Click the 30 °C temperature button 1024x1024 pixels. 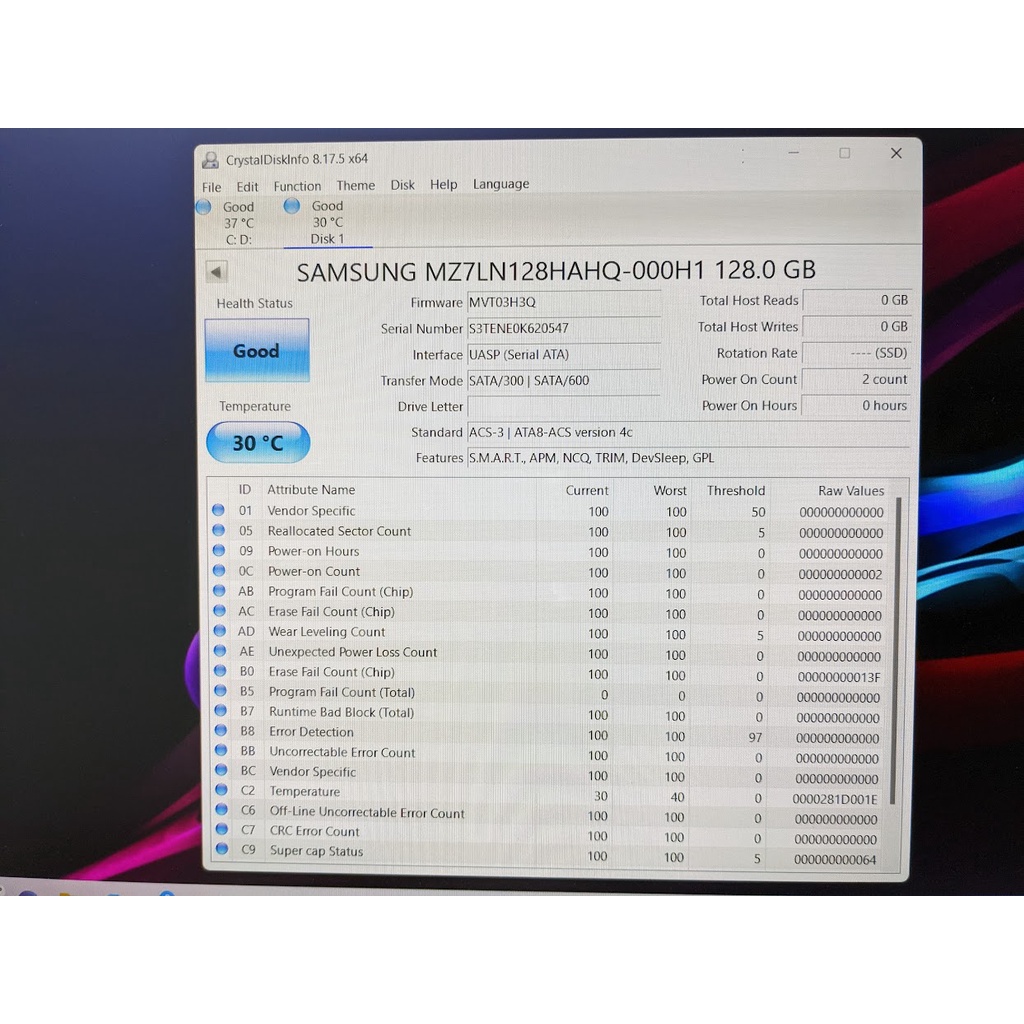click(258, 443)
